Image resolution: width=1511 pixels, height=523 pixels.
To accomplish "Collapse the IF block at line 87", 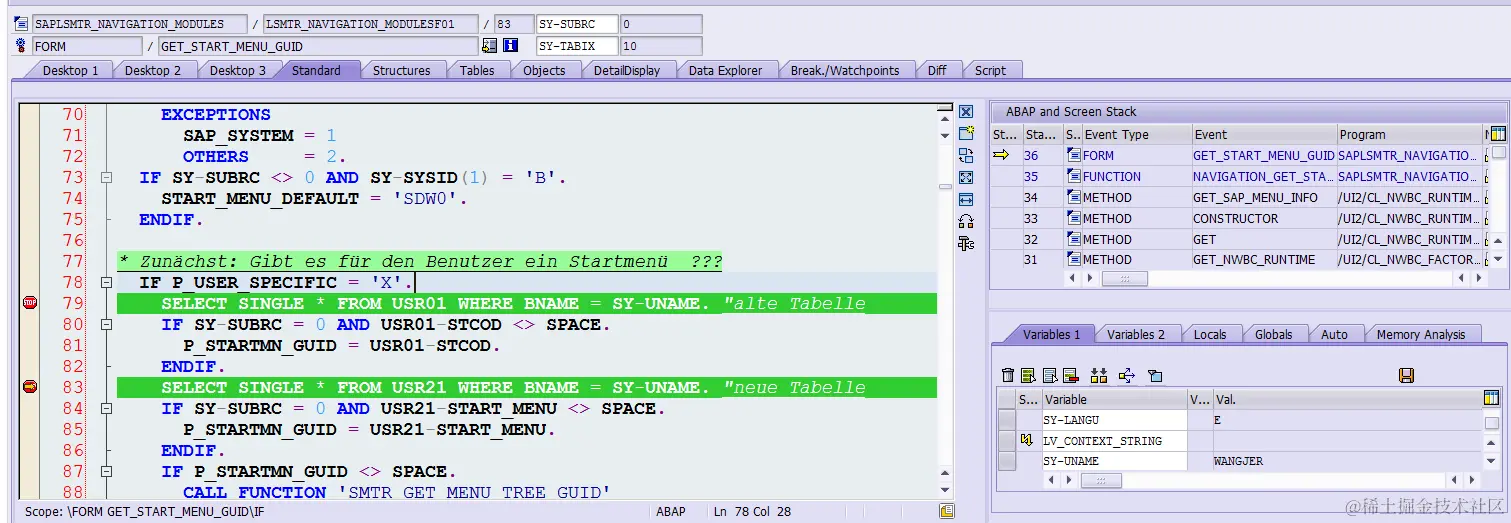I will (x=106, y=471).
